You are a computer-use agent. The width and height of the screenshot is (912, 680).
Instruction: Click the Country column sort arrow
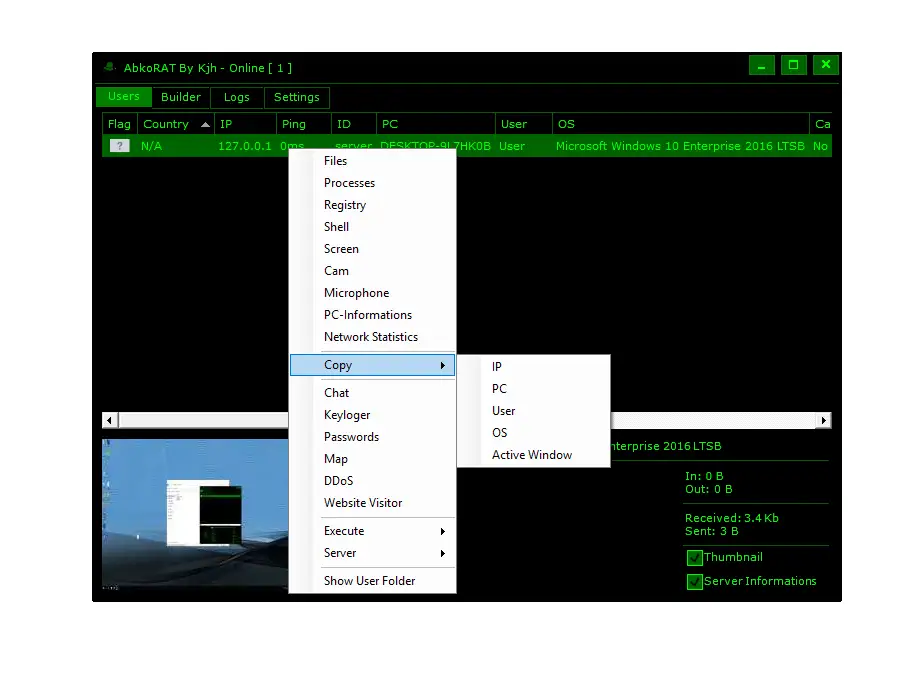point(205,125)
